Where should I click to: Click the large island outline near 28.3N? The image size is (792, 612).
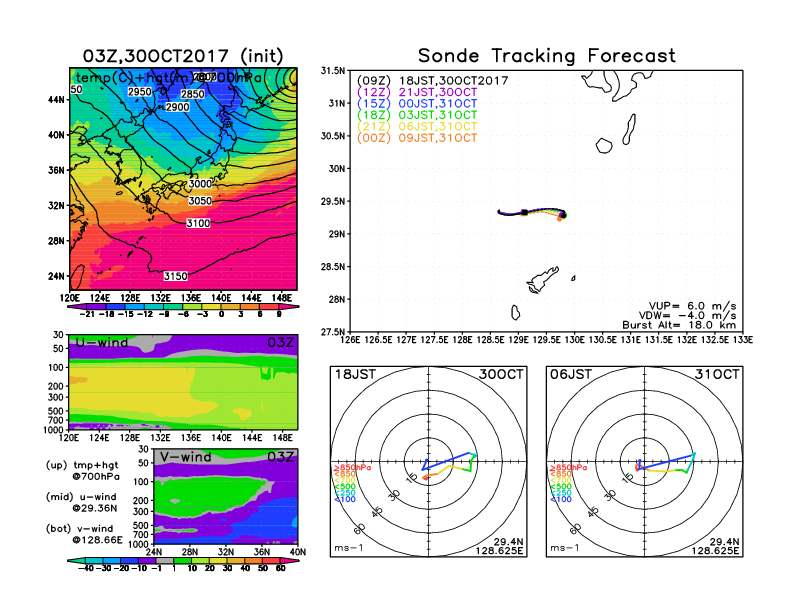coord(542,280)
